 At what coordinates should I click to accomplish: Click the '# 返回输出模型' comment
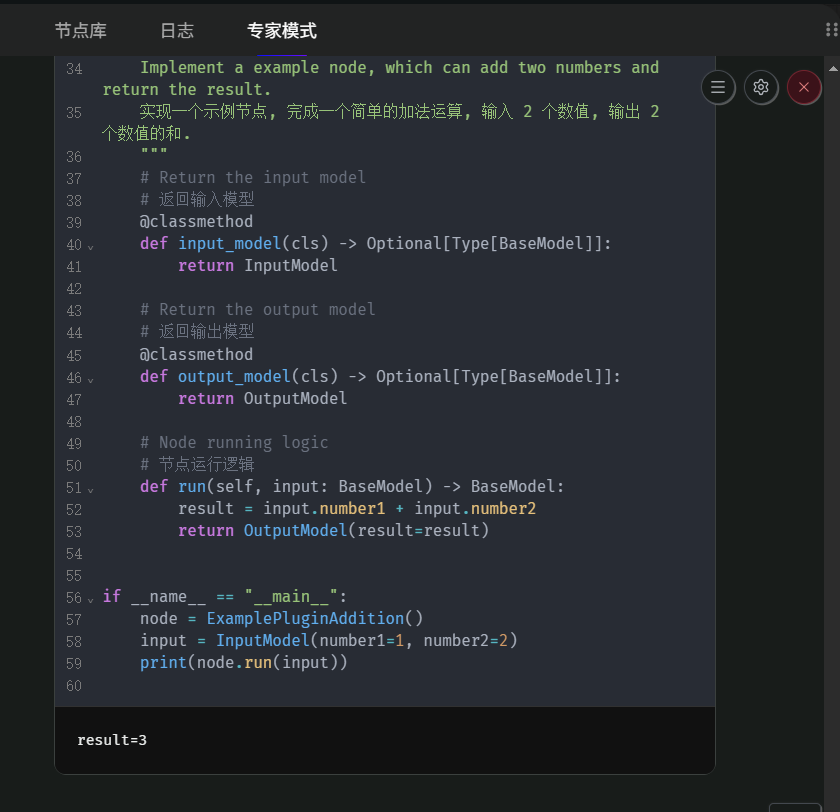[x=197, y=332]
